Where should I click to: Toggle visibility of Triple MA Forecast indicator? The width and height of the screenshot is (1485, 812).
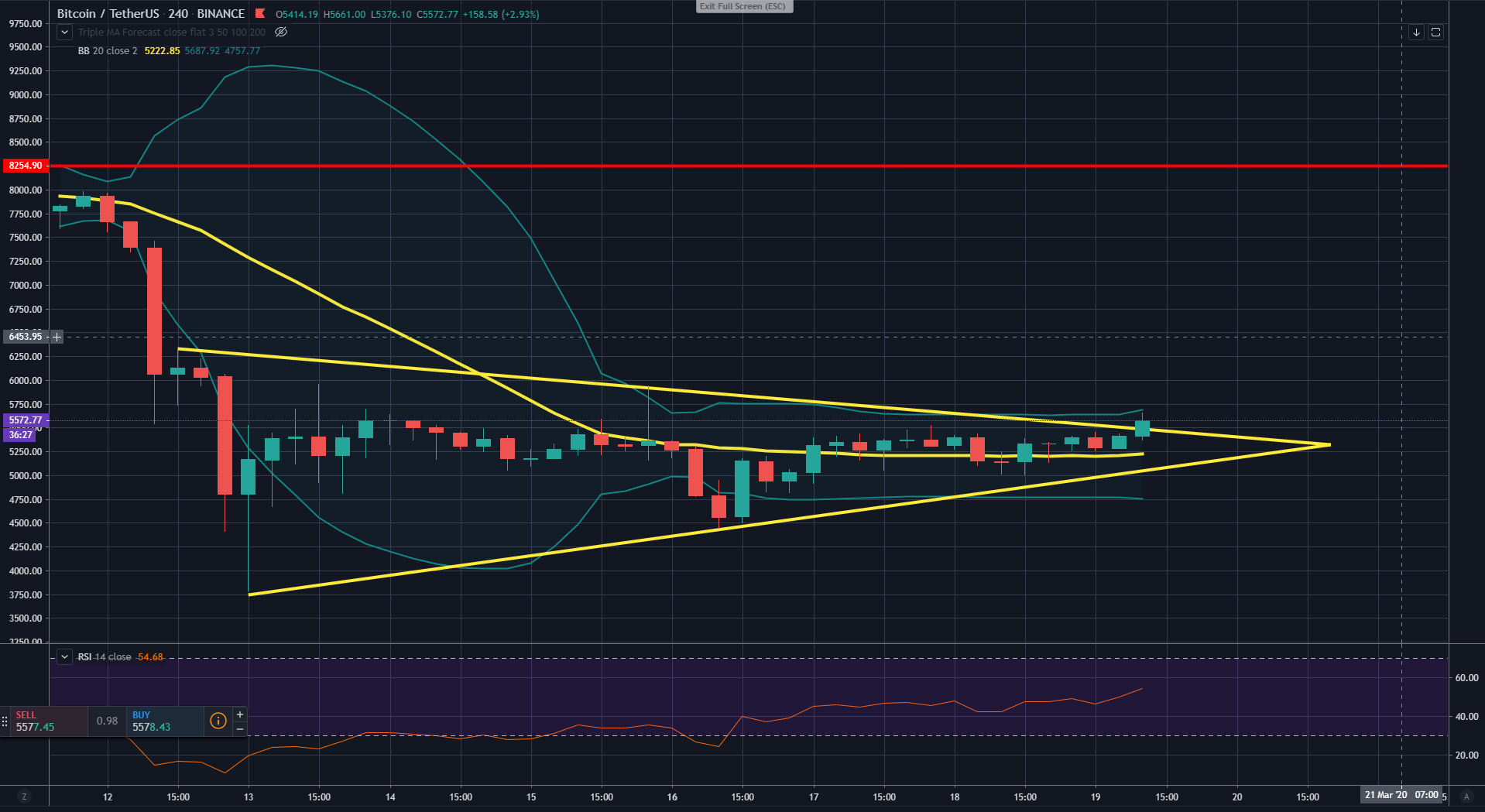pyautogui.click(x=281, y=33)
